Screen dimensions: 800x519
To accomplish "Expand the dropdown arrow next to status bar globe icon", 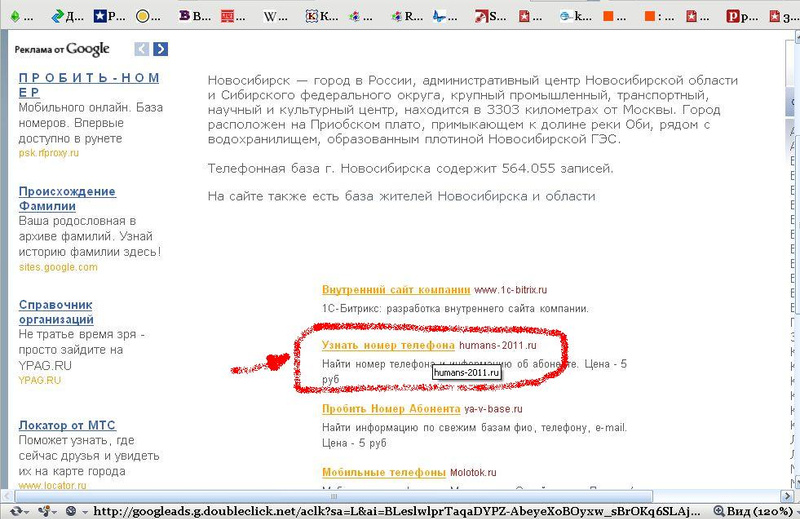I will [x=84, y=511].
